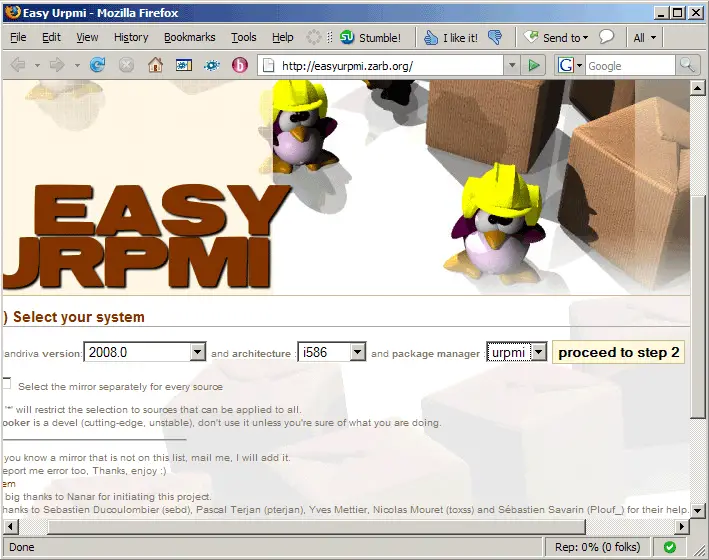Image resolution: width=709 pixels, height=560 pixels.
Task: Click the 'Done' status bar text
Action: pos(22,547)
